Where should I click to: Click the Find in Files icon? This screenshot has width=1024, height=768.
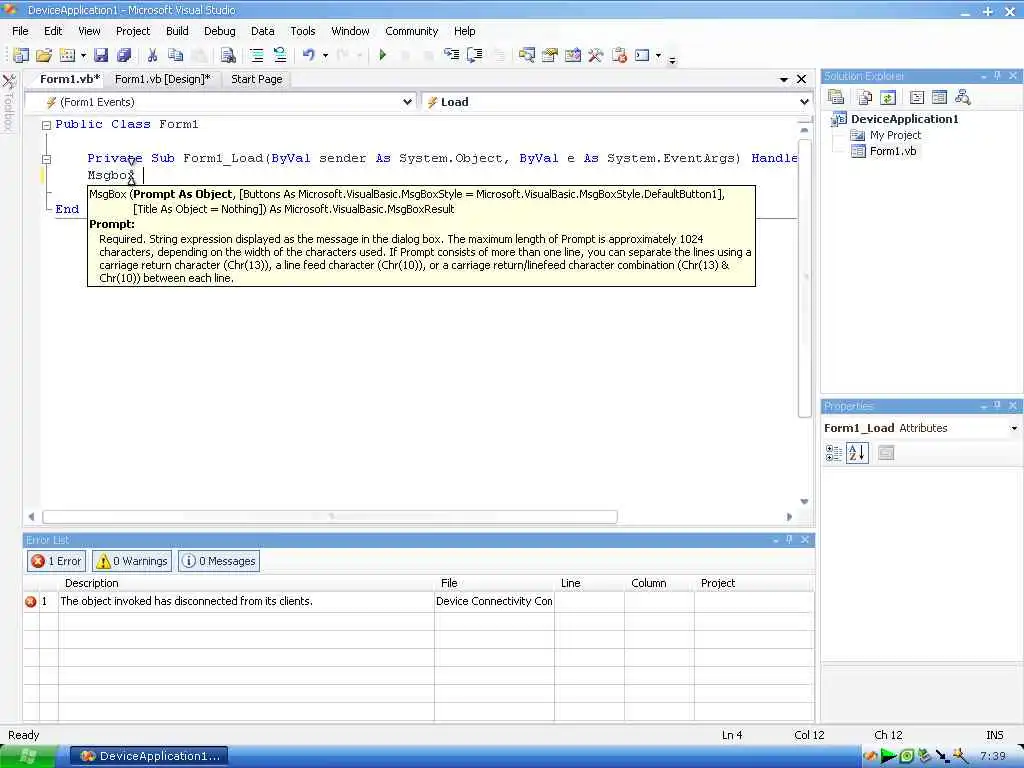tap(227, 56)
